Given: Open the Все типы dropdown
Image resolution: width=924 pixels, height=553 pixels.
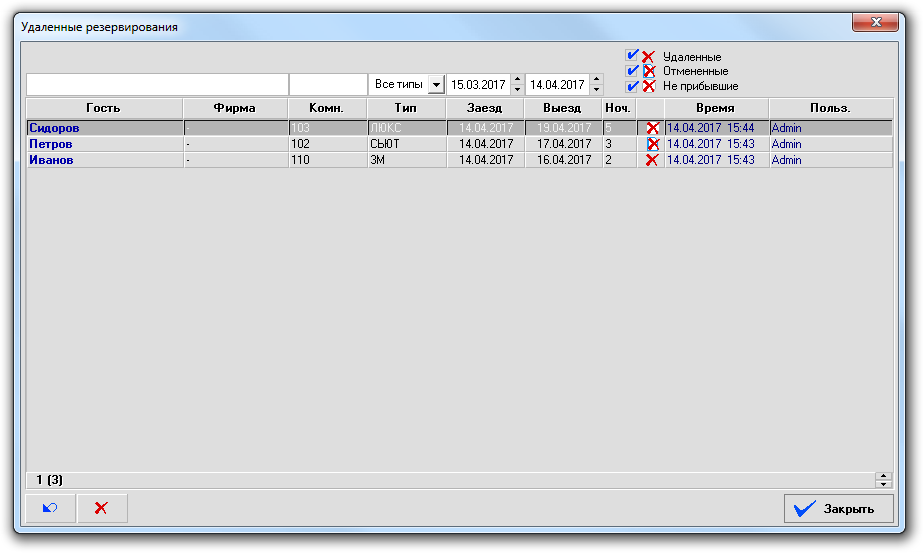Looking at the screenshot, I should [x=436, y=85].
